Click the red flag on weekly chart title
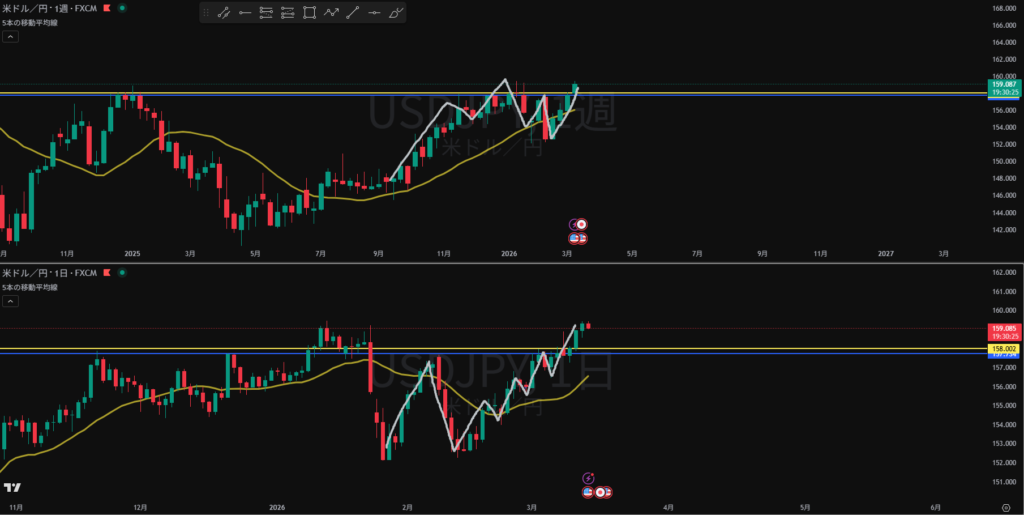Viewport: 1024px width, 515px height. [x=107, y=7]
